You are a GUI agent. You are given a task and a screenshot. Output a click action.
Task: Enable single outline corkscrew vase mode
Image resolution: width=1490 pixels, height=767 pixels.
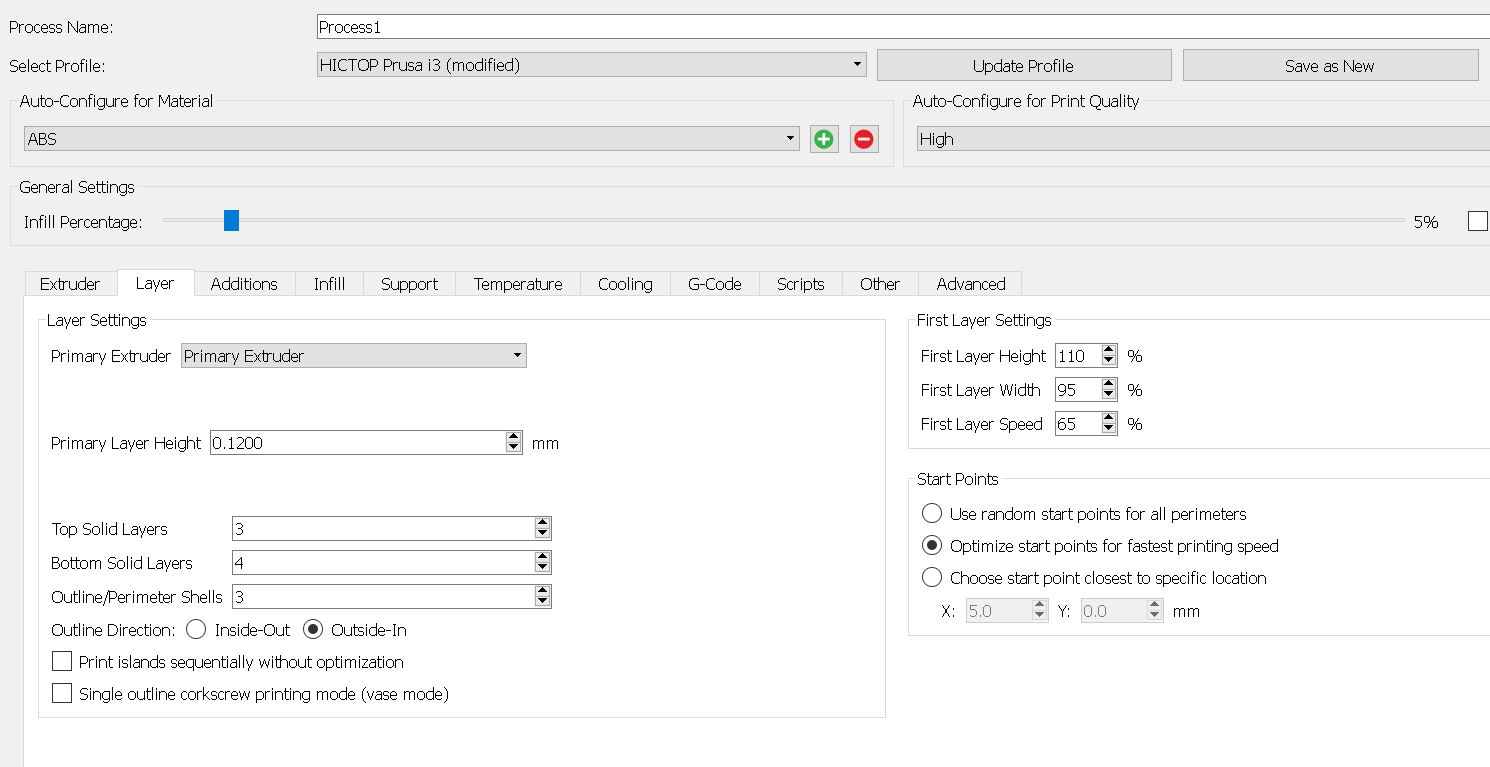(62, 694)
